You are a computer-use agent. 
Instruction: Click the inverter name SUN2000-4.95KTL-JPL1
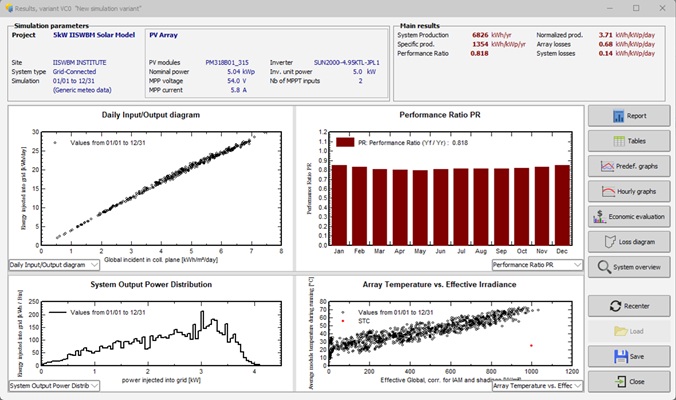point(347,62)
